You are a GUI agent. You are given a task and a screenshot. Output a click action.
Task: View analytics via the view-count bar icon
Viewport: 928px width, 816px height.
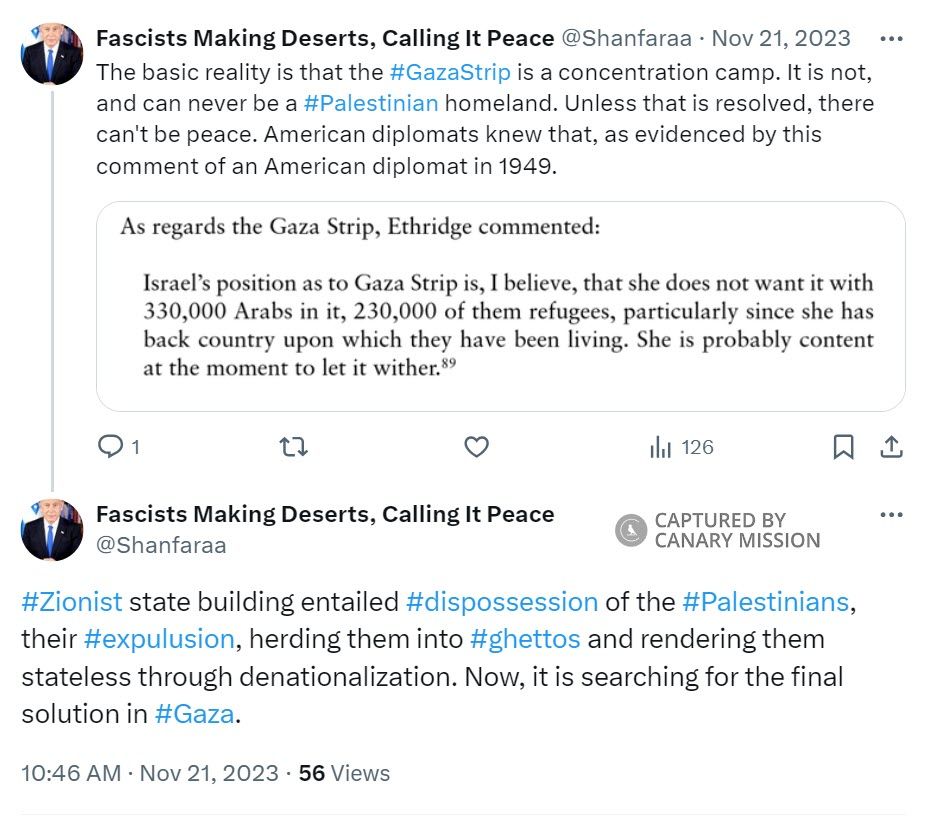(660, 448)
